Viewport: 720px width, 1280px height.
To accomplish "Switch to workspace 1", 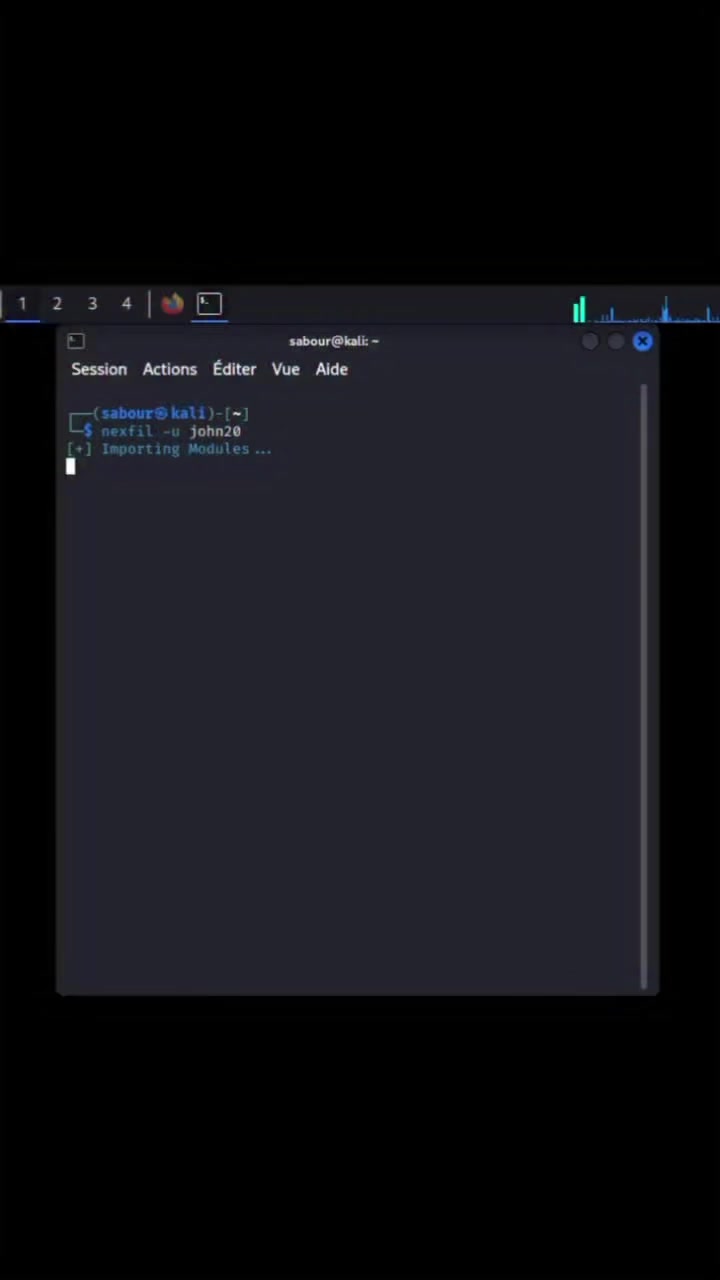I will pyautogui.click(x=22, y=303).
